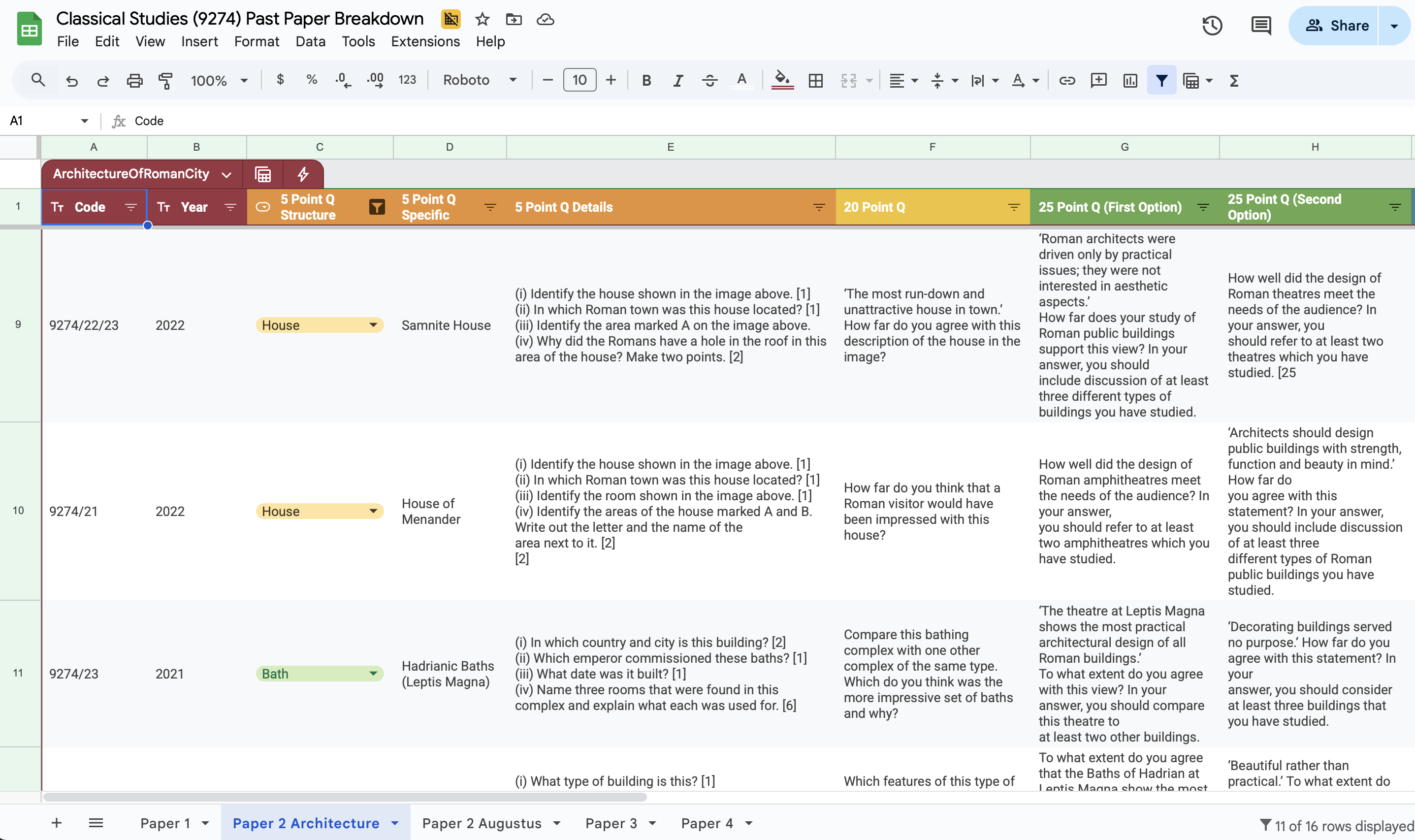Click the paint format roller icon
The height and width of the screenshot is (840, 1415).
point(165,80)
